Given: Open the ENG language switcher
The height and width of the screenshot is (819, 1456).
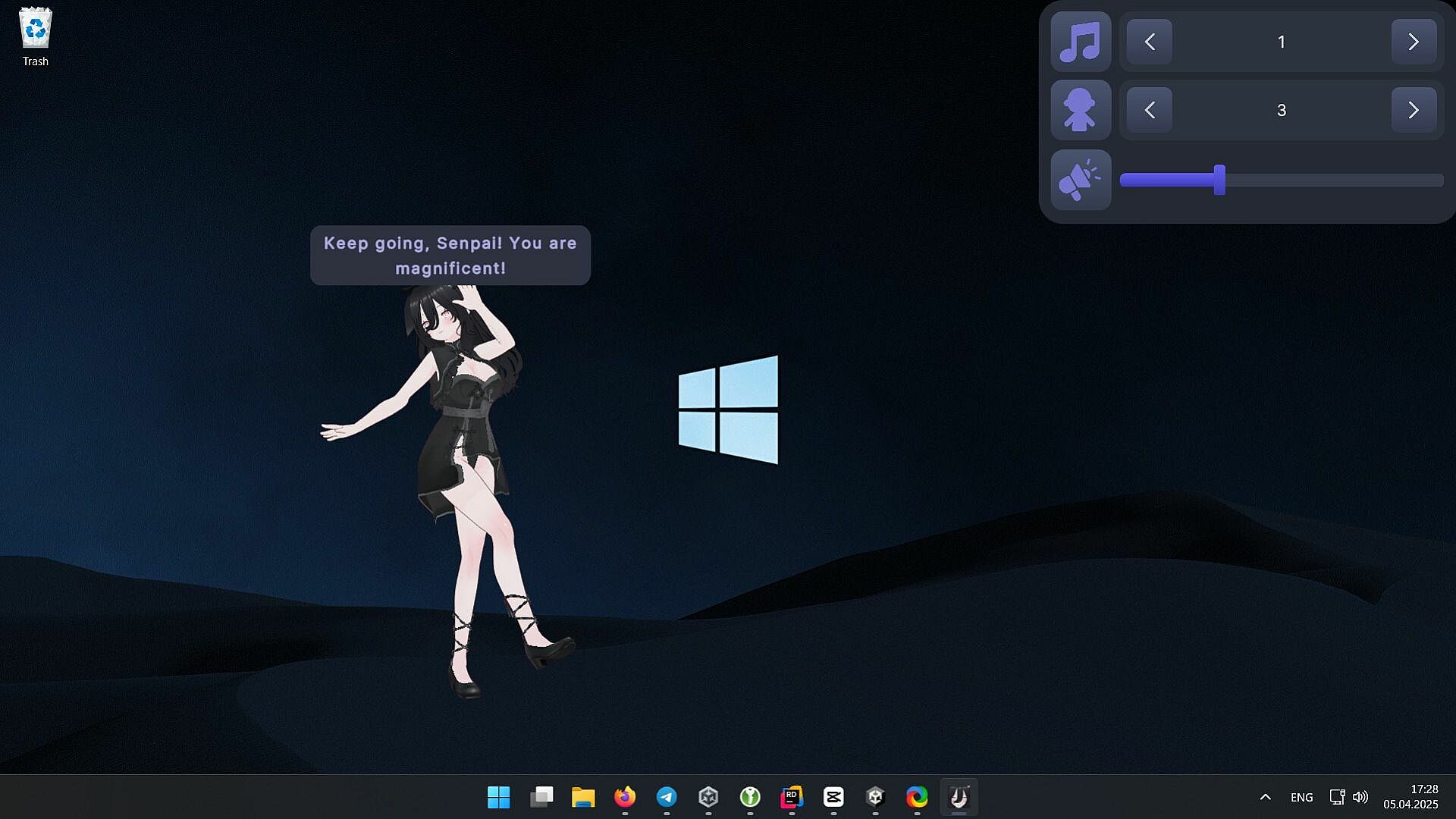Looking at the screenshot, I should 1301,797.
